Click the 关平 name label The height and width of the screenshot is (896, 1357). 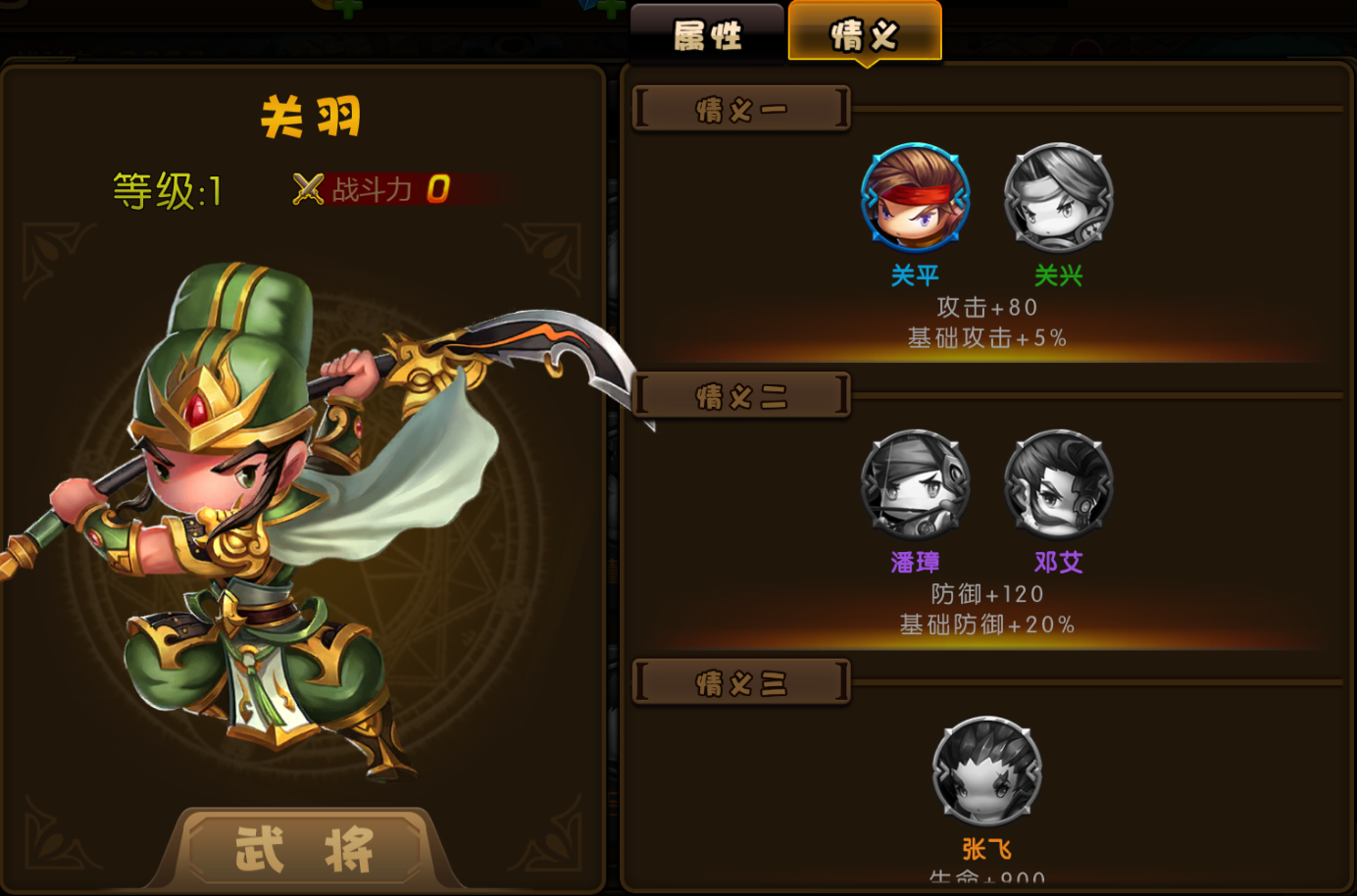click(x=915, y=275)
